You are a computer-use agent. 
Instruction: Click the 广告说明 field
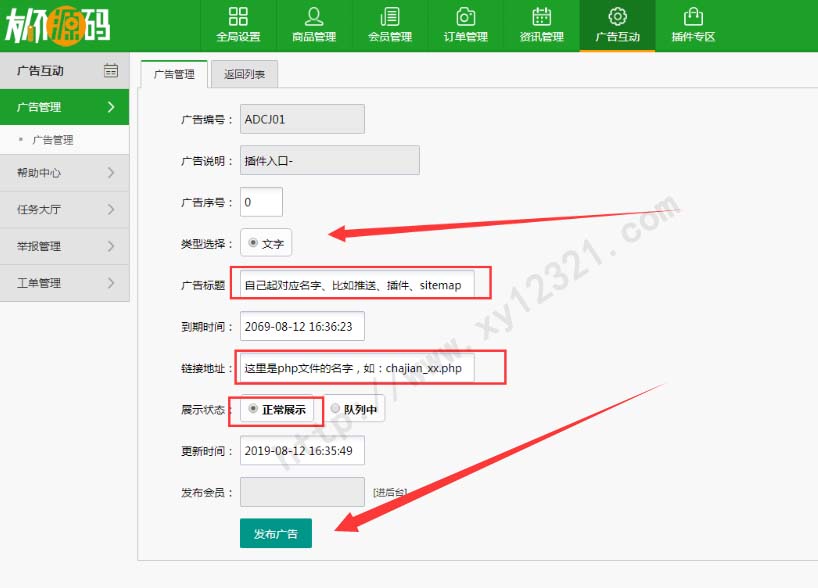coord(330,160)
